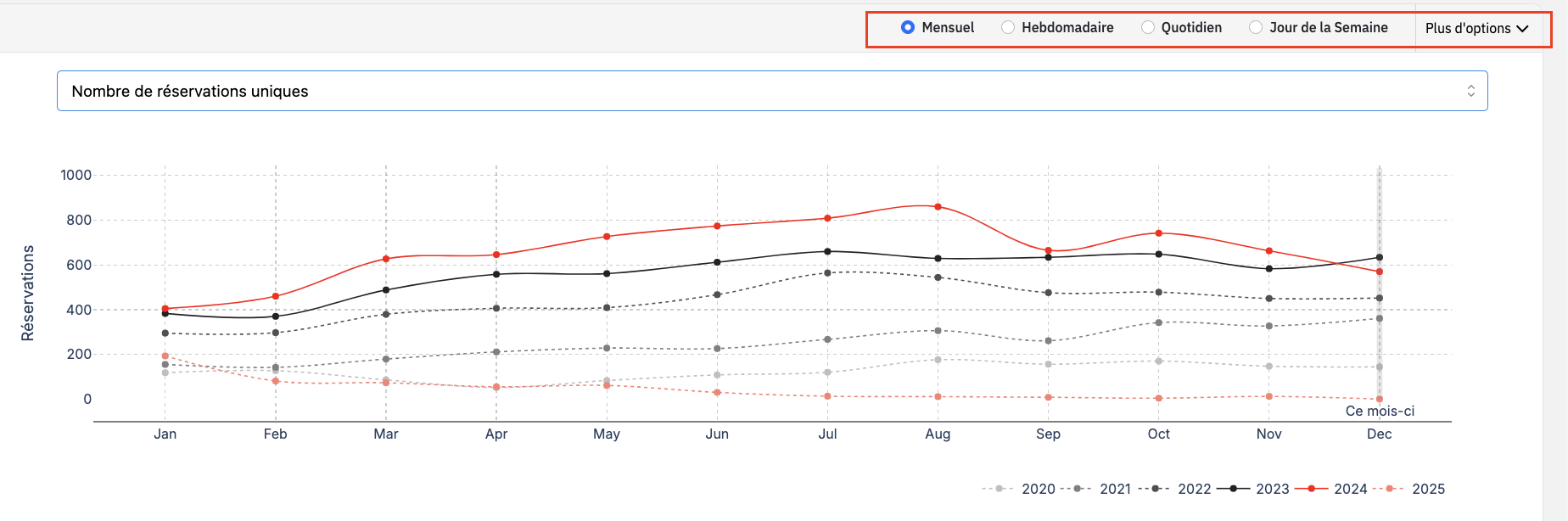The width and height of the screenshot is (1568, 521).
Task: Click the red 2024 legend marker
Action: coord(1312,489)
